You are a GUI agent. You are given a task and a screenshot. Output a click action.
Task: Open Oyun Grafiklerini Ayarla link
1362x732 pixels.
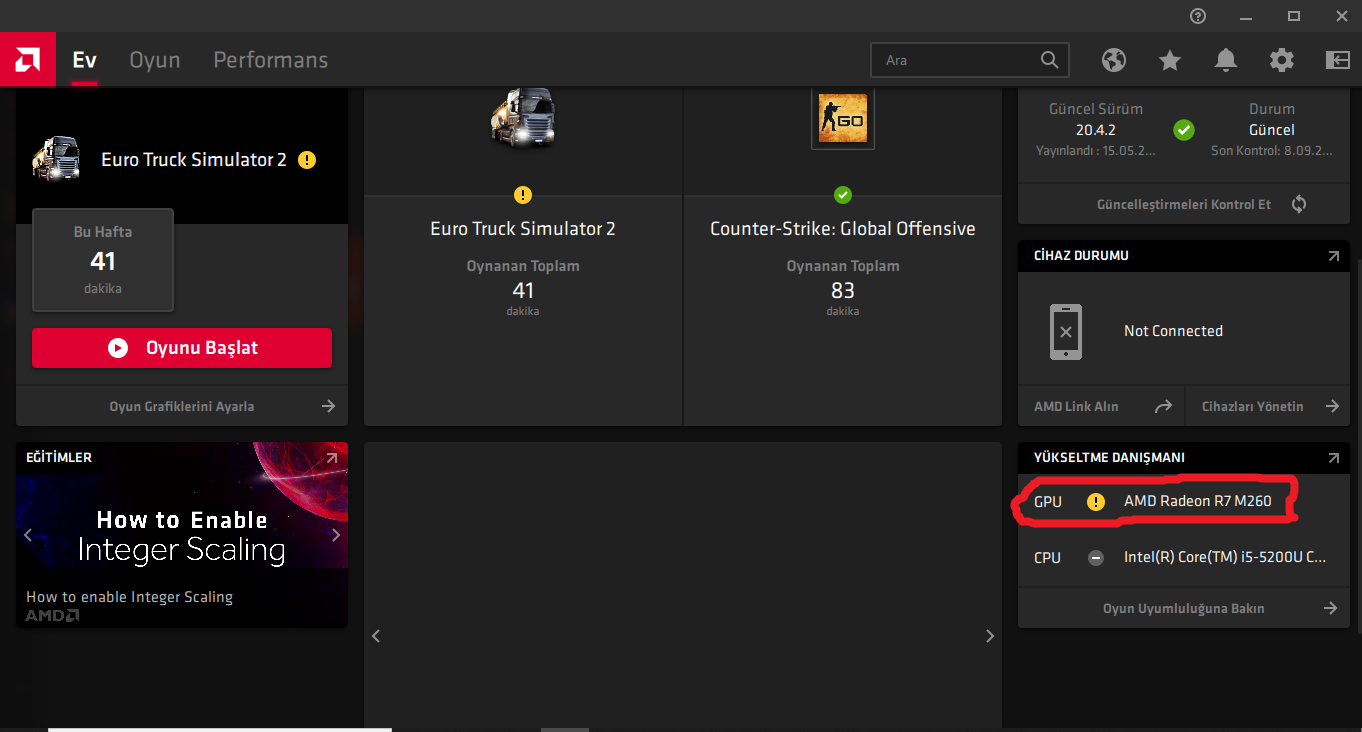[182, 407]
